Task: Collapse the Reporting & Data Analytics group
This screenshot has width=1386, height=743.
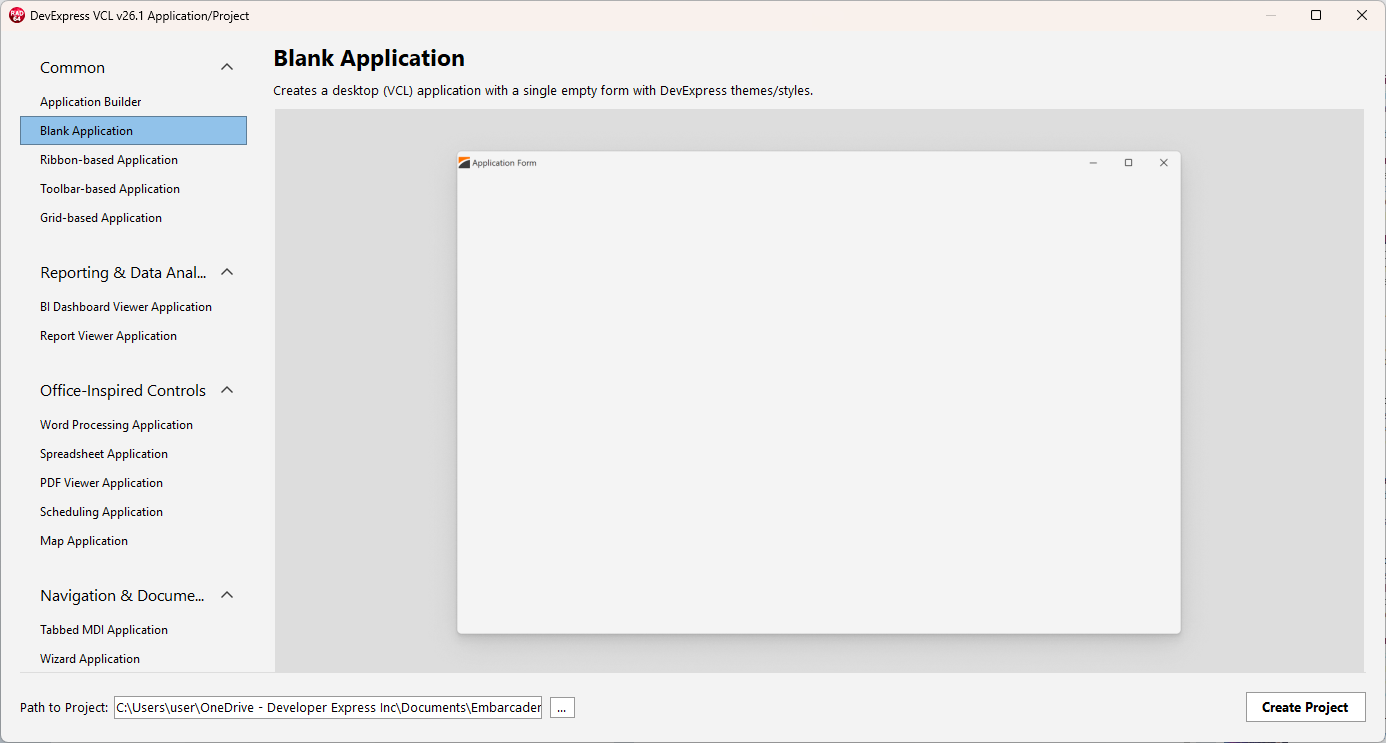Action: [x=227, y=272]
